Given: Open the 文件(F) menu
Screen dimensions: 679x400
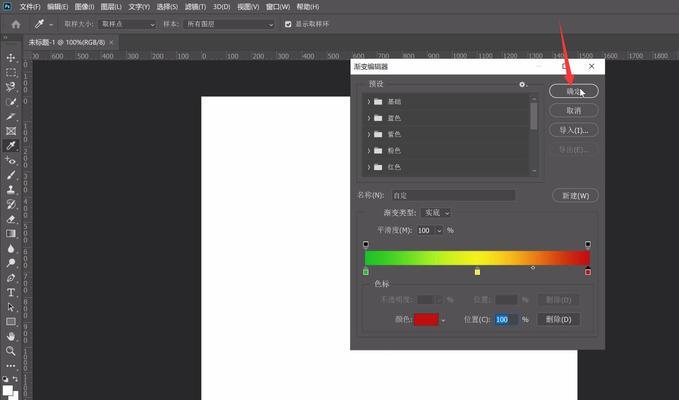Looking at the screenshot, I should tap(30, 7).
